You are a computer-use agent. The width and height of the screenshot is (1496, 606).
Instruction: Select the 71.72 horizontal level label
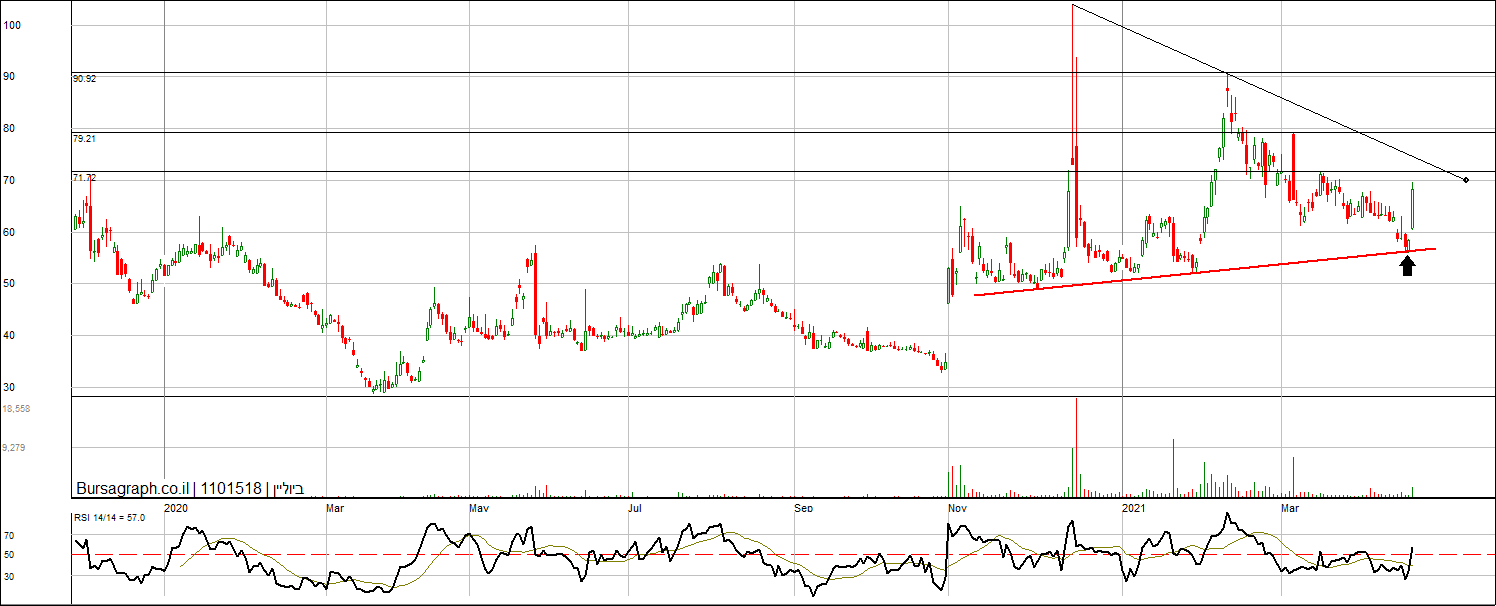84,177
